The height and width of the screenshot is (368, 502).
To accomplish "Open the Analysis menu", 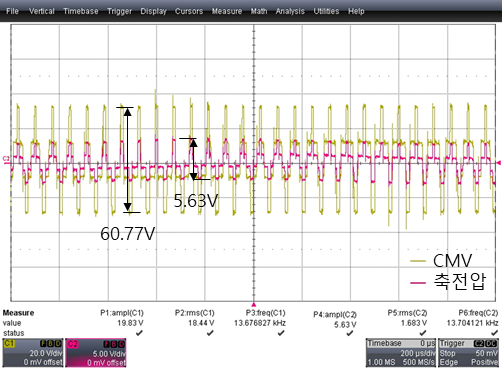I will (290, 11).
